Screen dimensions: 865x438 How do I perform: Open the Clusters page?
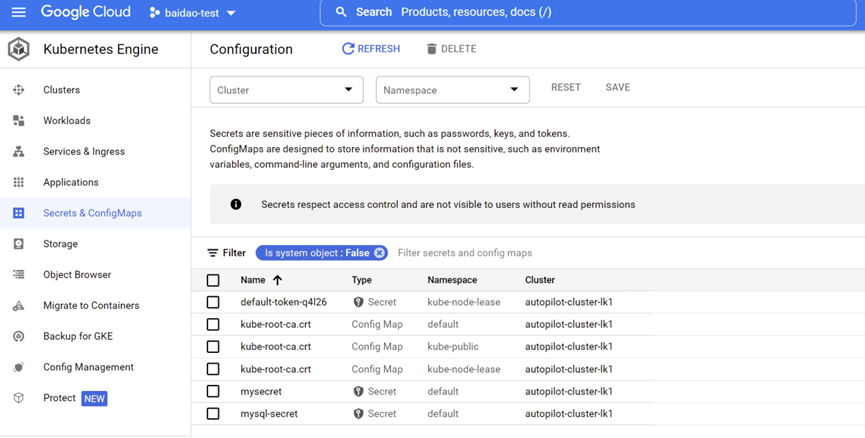(x=61, y=90)
